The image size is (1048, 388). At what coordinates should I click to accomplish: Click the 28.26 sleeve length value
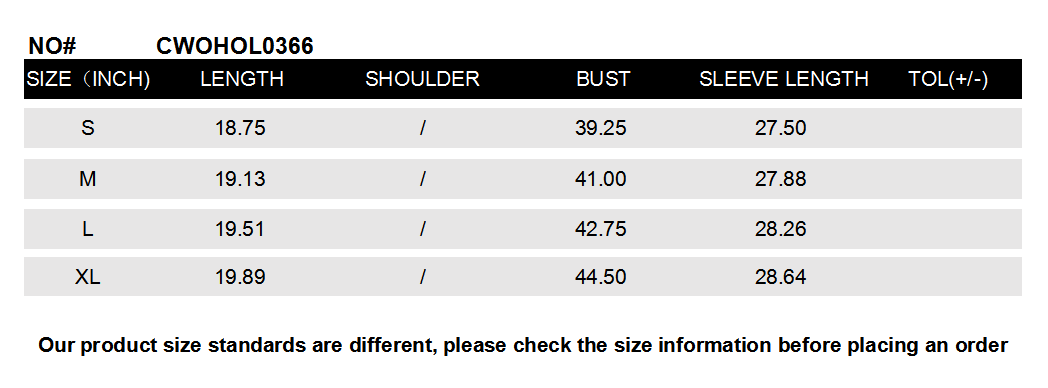click(781, 229)
